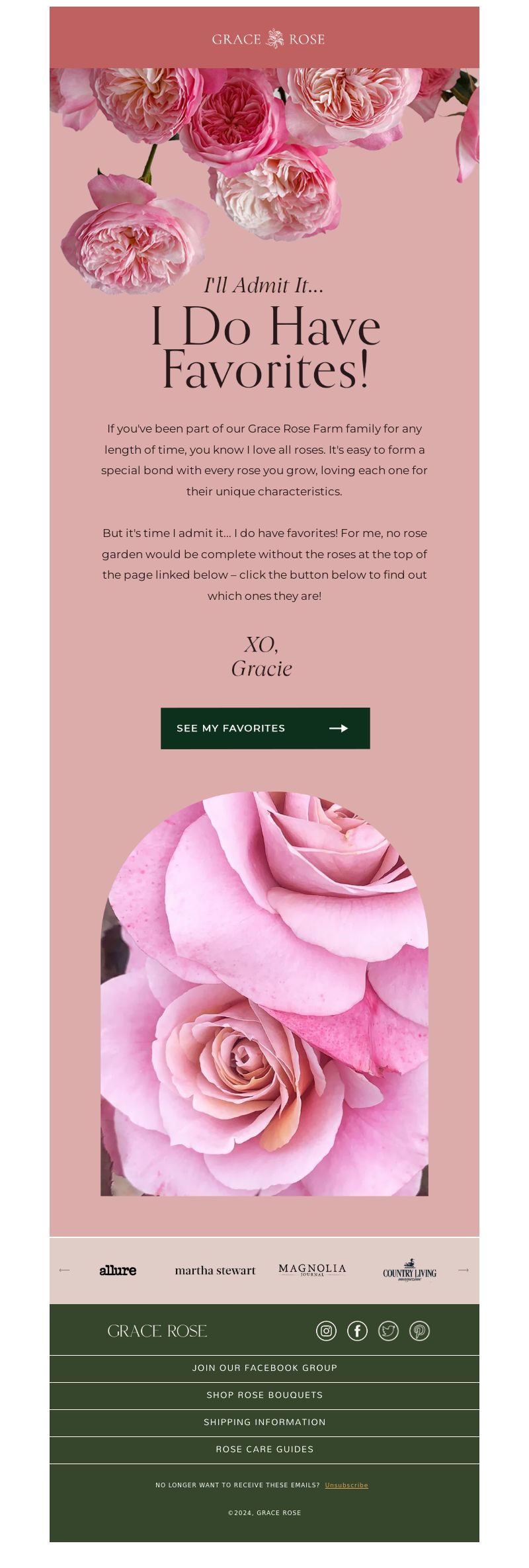Image resolution: width=529 pixels, height=1568 pixels.
Task: Click the Grace Rose logo in header
Action: 268,39
